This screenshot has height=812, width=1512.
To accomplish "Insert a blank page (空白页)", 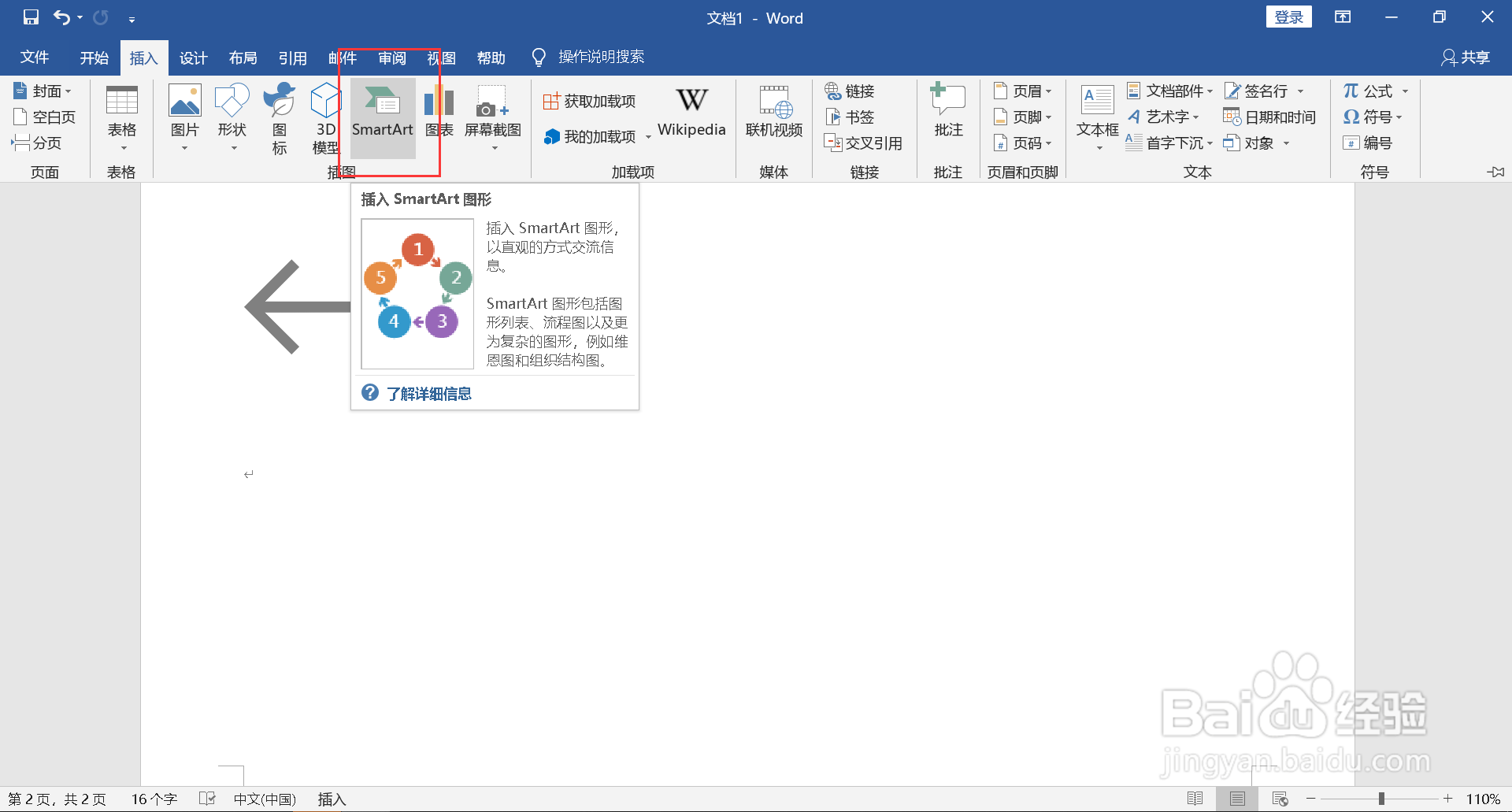I will coord(46,117).
